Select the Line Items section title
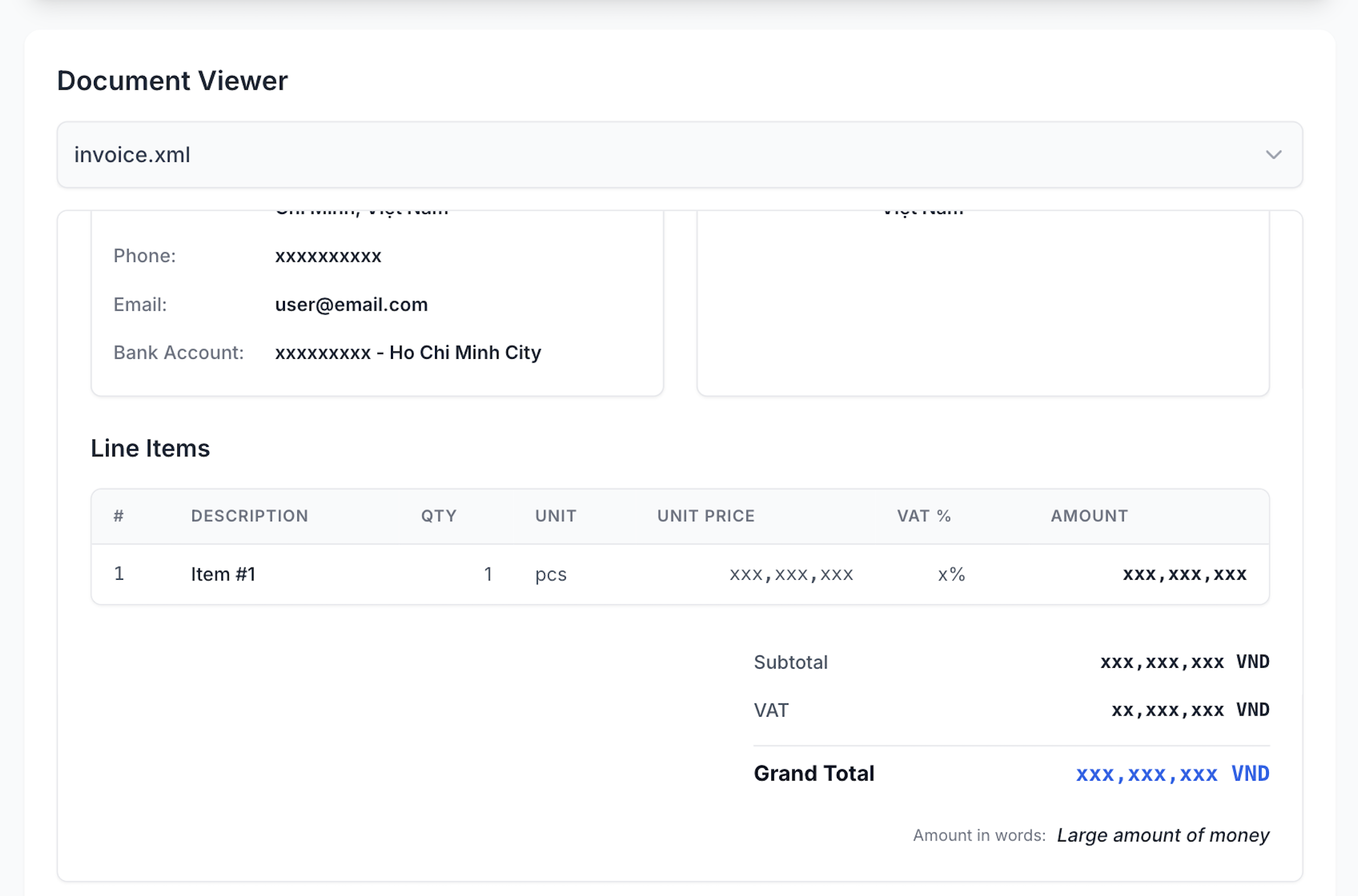1358x896 pixels. [x=151, y=448]
